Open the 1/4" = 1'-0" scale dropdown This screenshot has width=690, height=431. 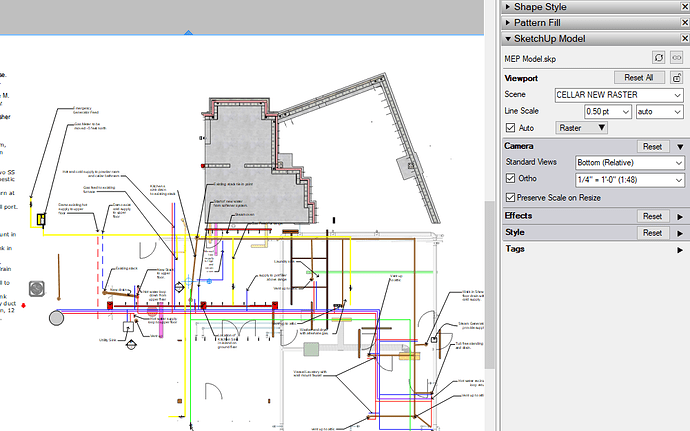point(630,180)
